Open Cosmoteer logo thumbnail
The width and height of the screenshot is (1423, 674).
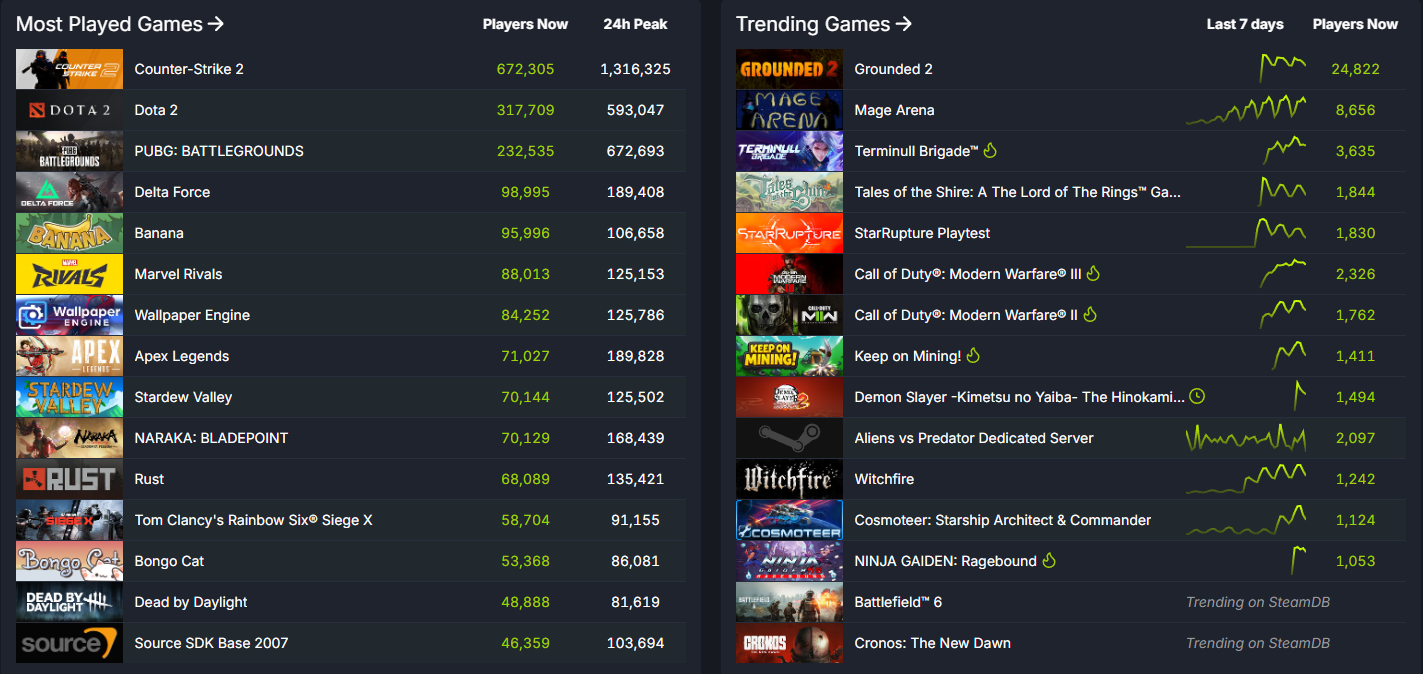(x=789, y=520)
